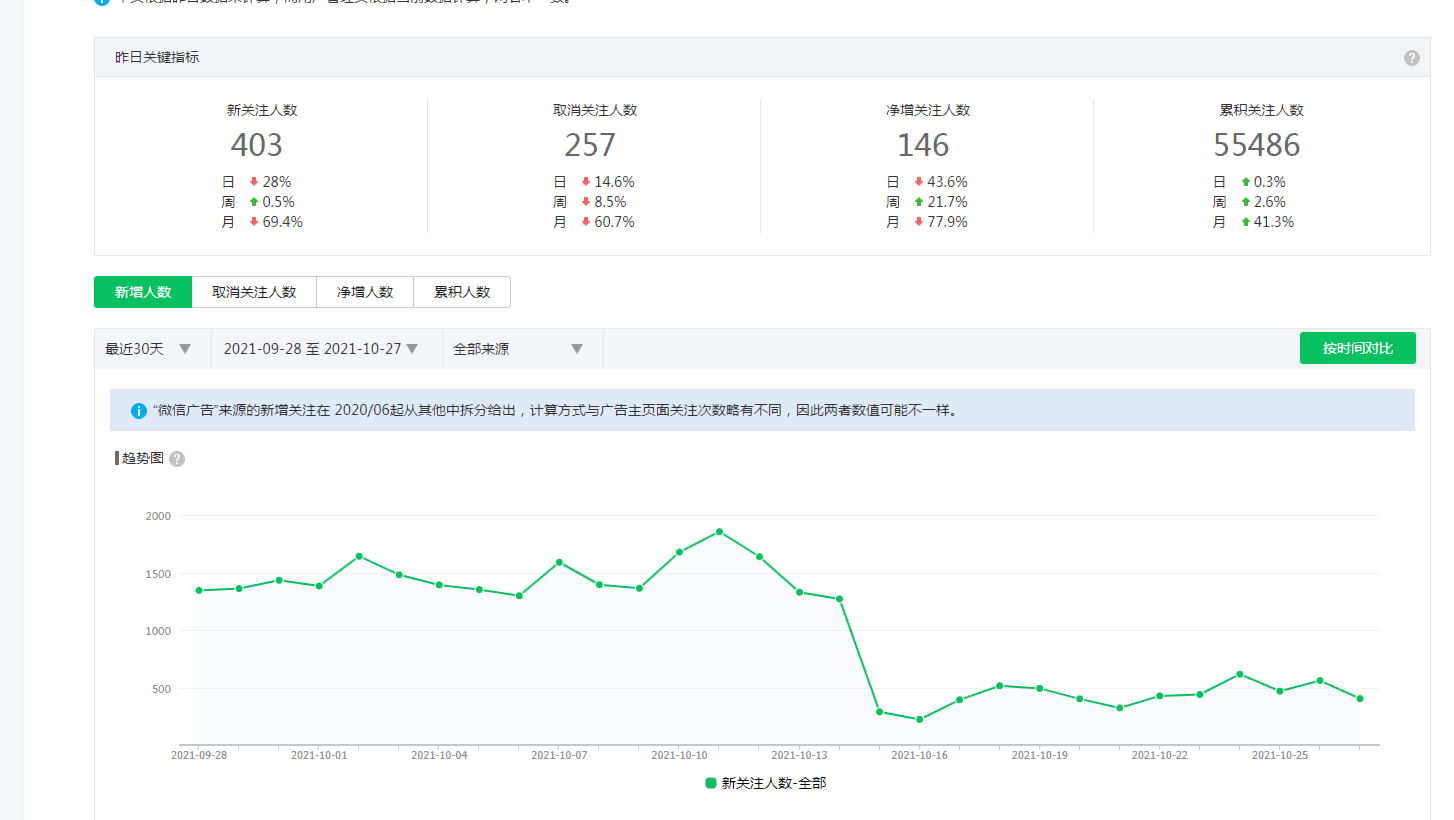Open the 最近30天 time range dropdown
The height and width of the screenshot is (820, 1454).
click(152, 349)
